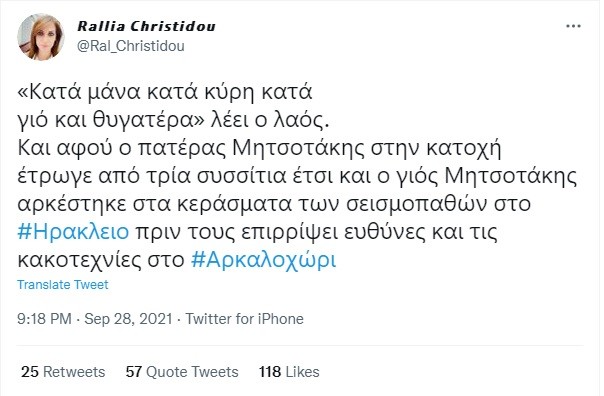604x396 pixels.
Task: Open Rallia Christidou's profile avatar photo
Action: (40, 37)
